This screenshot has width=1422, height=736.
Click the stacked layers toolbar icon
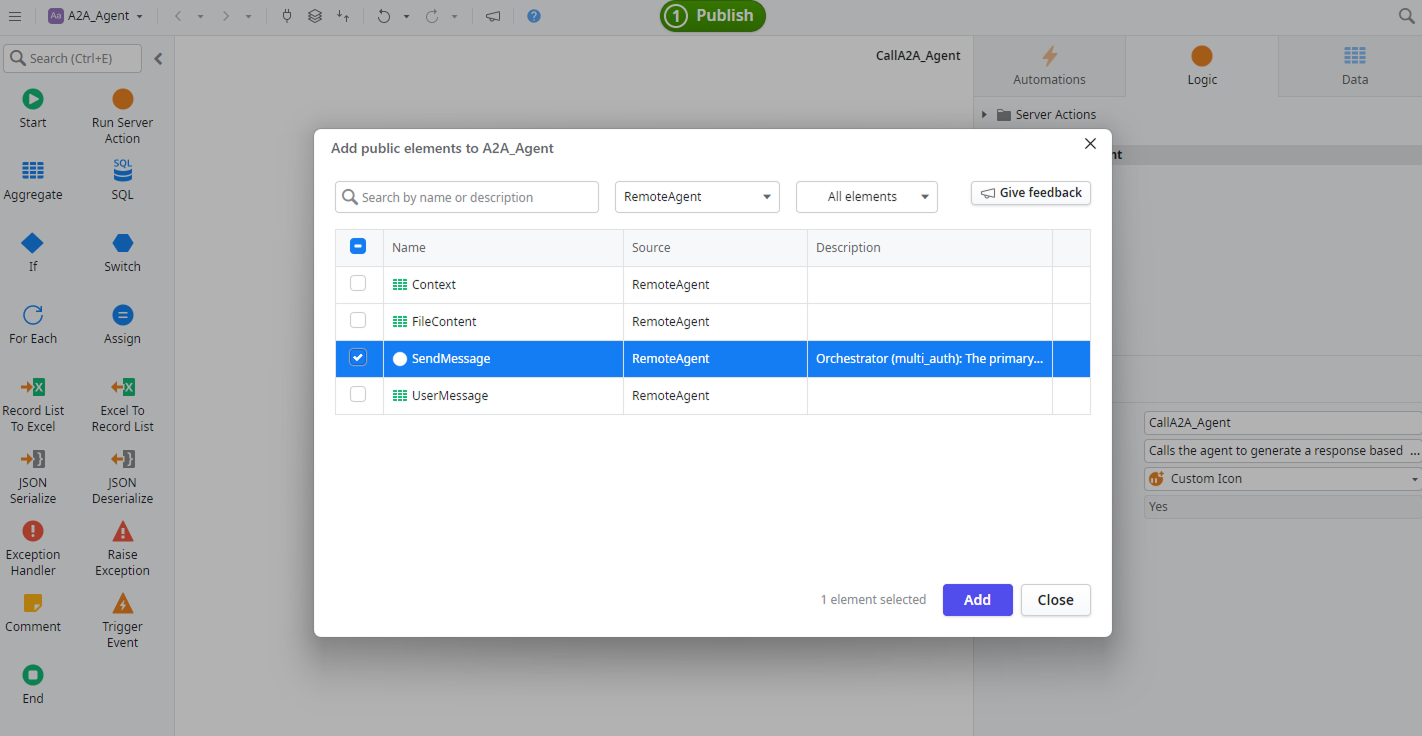tap(315, 16)
